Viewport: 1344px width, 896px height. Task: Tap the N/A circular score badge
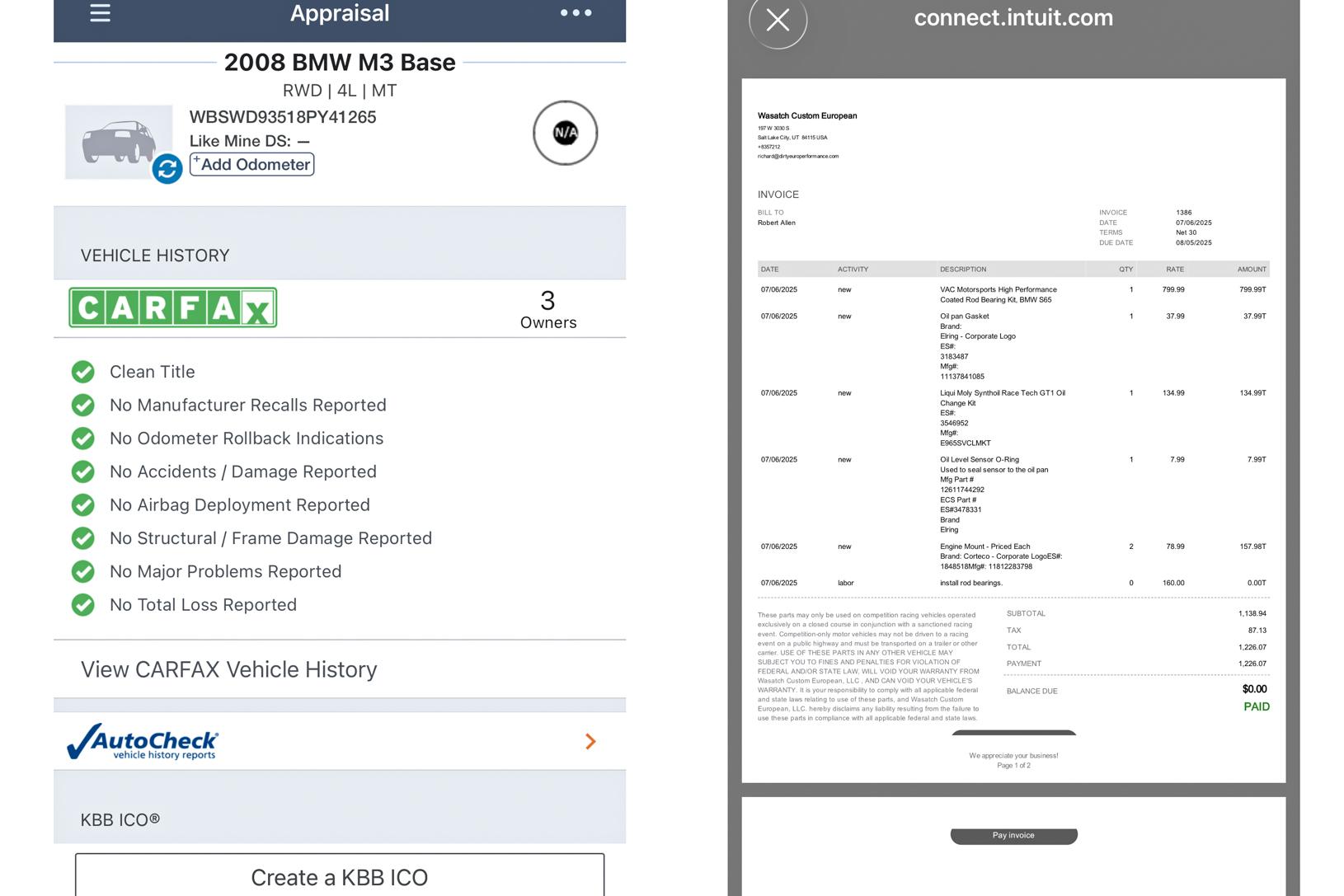click(x=565, y=133)
